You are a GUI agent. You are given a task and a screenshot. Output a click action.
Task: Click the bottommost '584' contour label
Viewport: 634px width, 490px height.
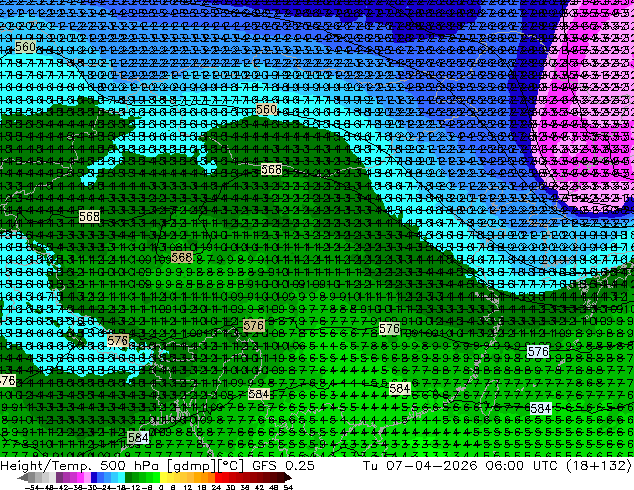138,437
